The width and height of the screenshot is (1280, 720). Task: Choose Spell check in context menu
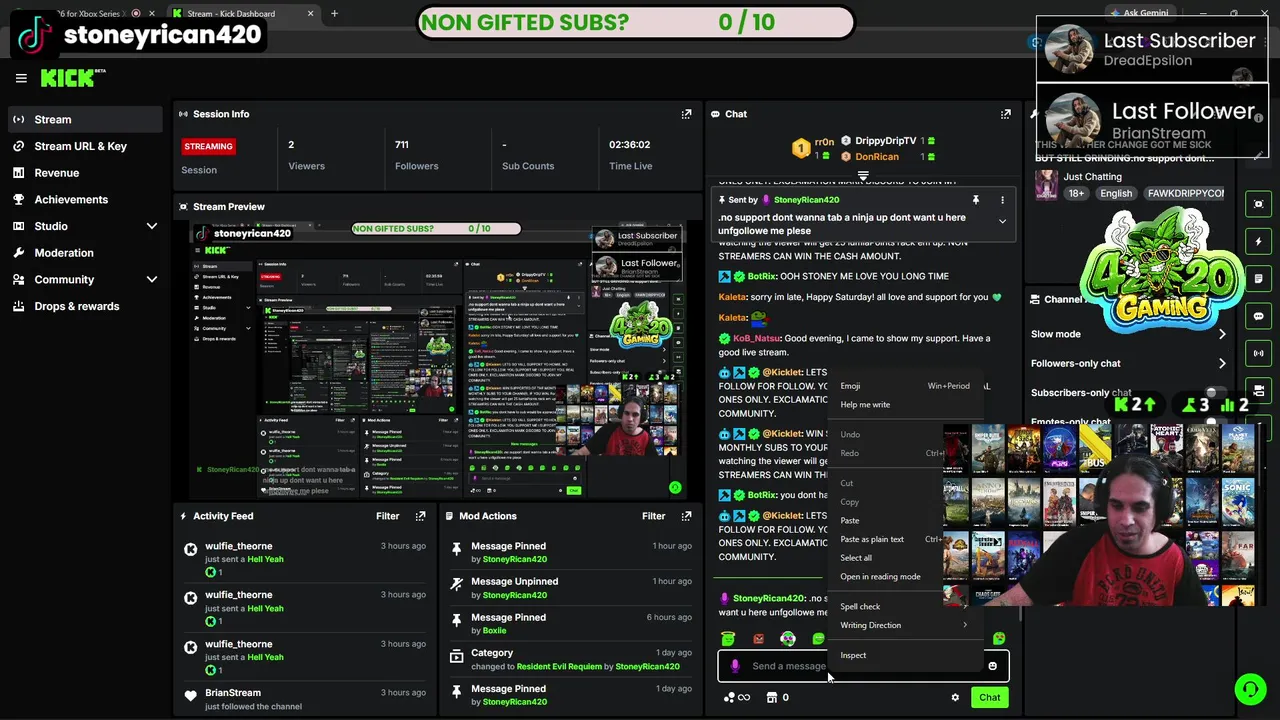pyautogui.click(x=905, y=606)
